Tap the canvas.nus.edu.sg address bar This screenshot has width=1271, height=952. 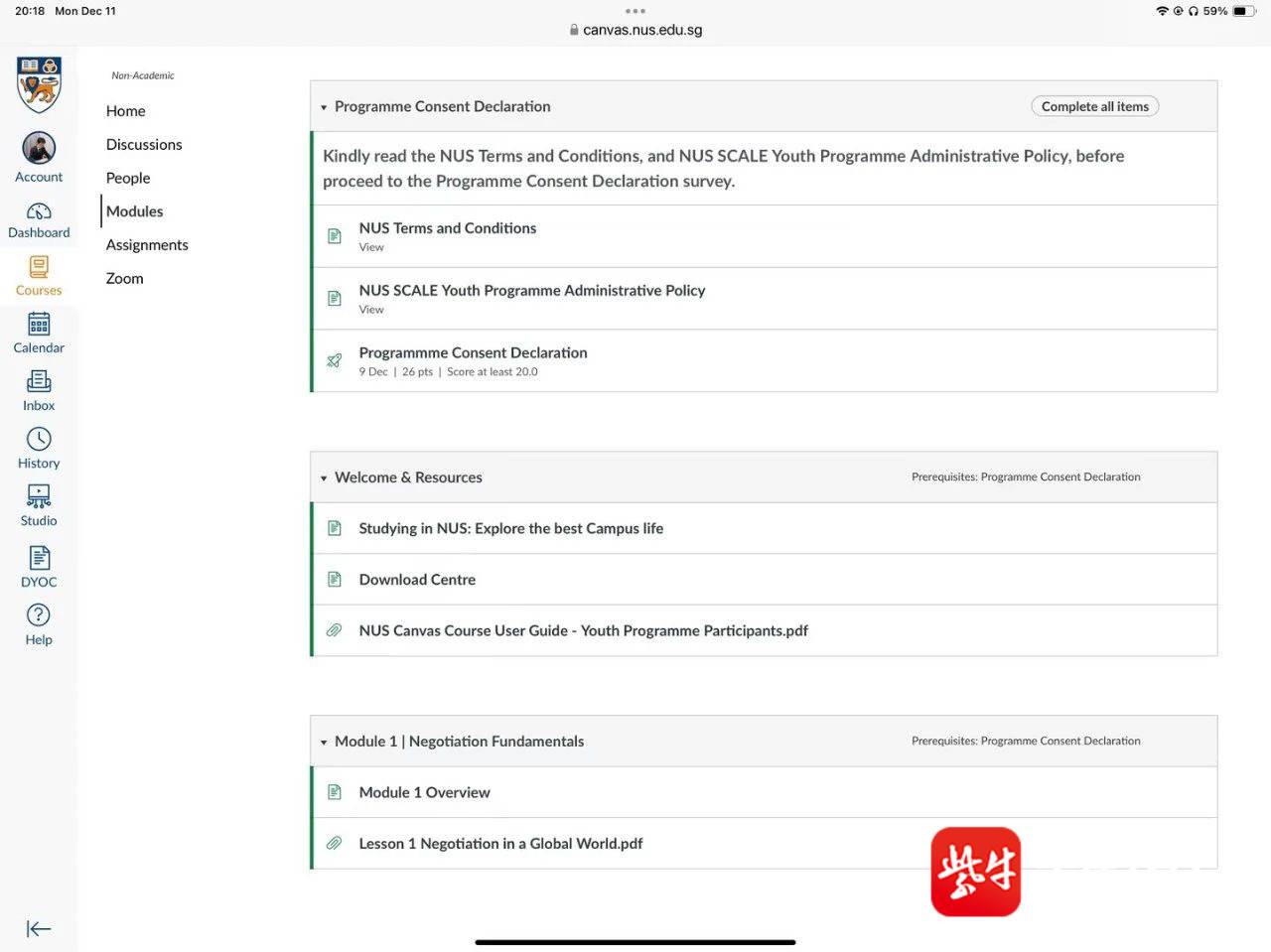(635, 30)
